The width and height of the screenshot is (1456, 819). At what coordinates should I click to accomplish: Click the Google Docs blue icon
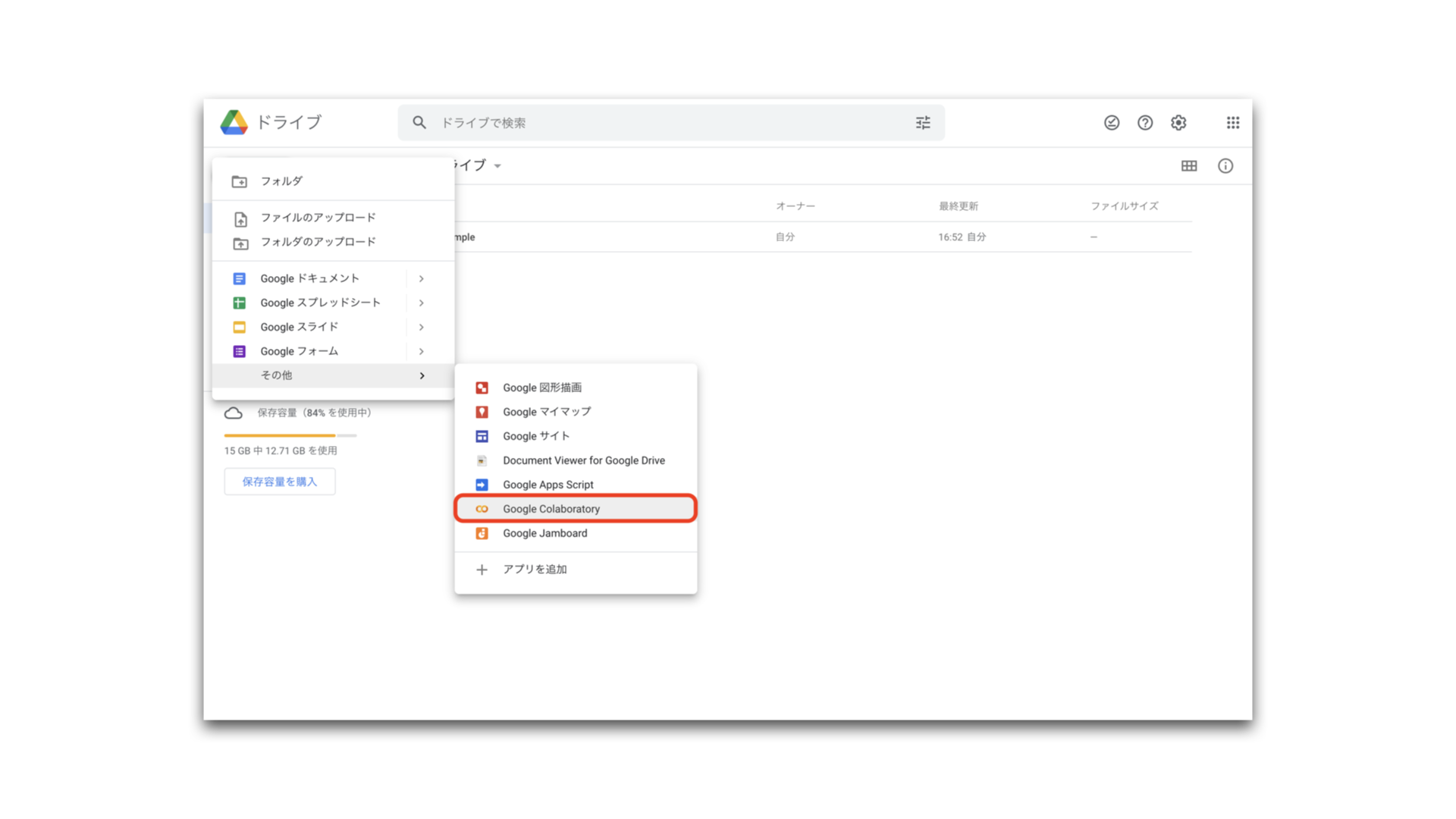pos(239,278)
